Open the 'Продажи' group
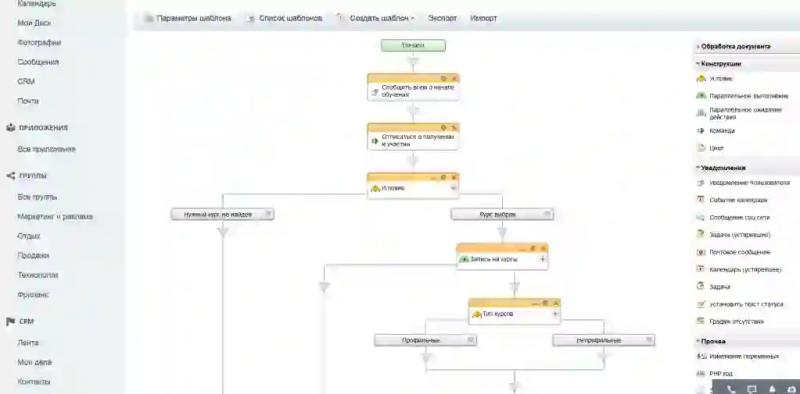 (34, 256)
